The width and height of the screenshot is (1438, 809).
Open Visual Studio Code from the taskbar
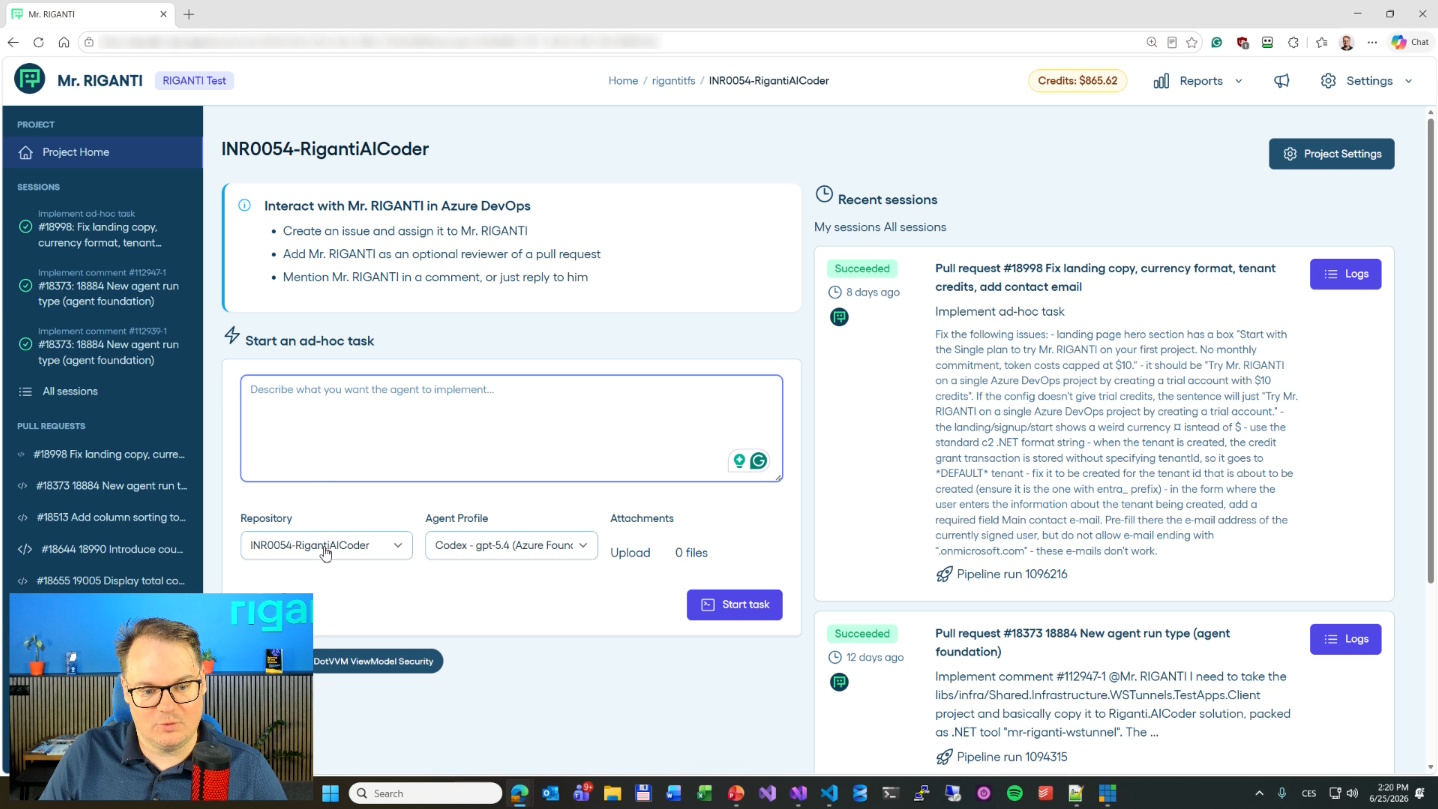click(x=829, y=793)
